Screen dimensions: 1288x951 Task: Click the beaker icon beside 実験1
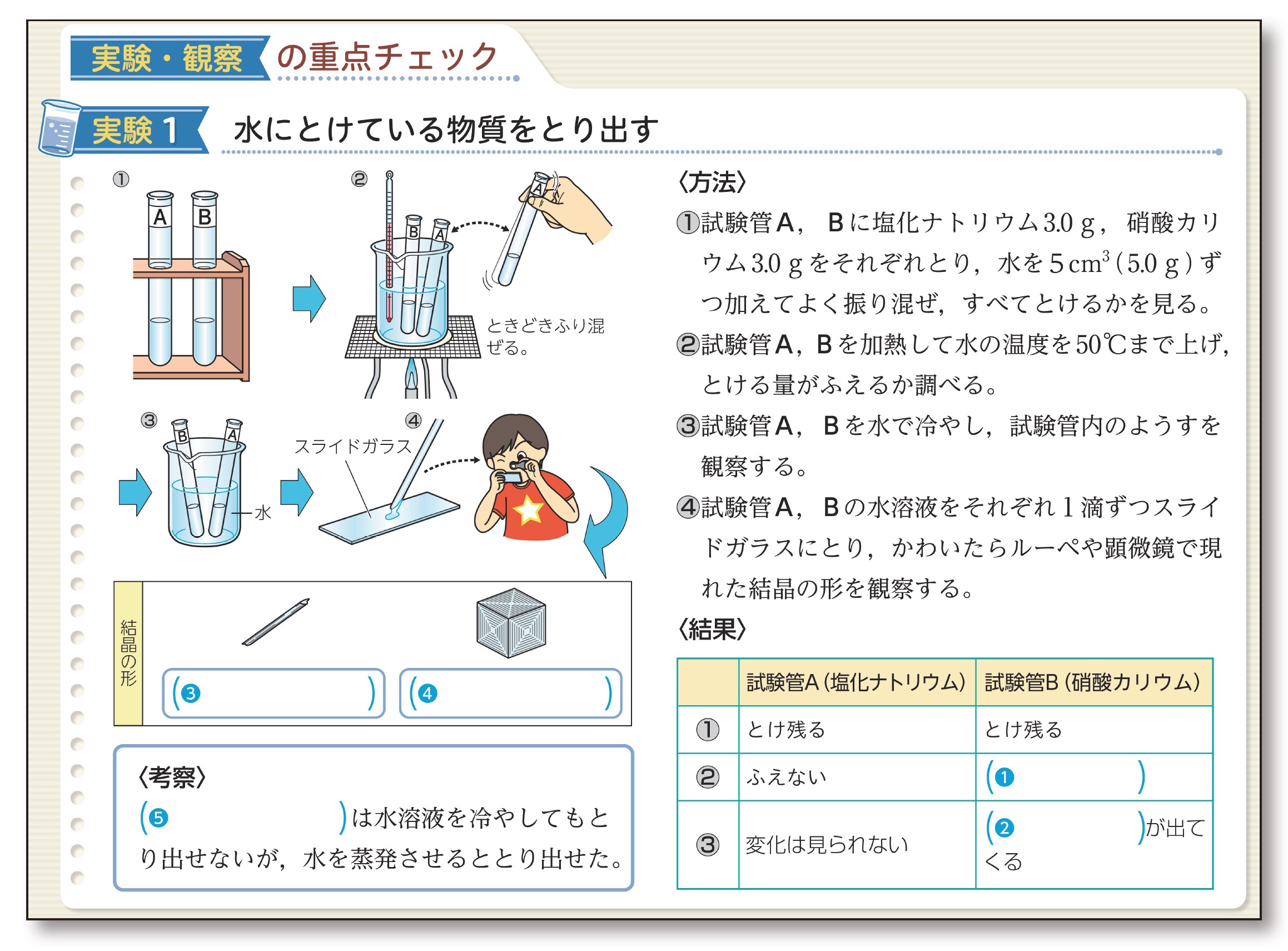(x=60, y=128)
